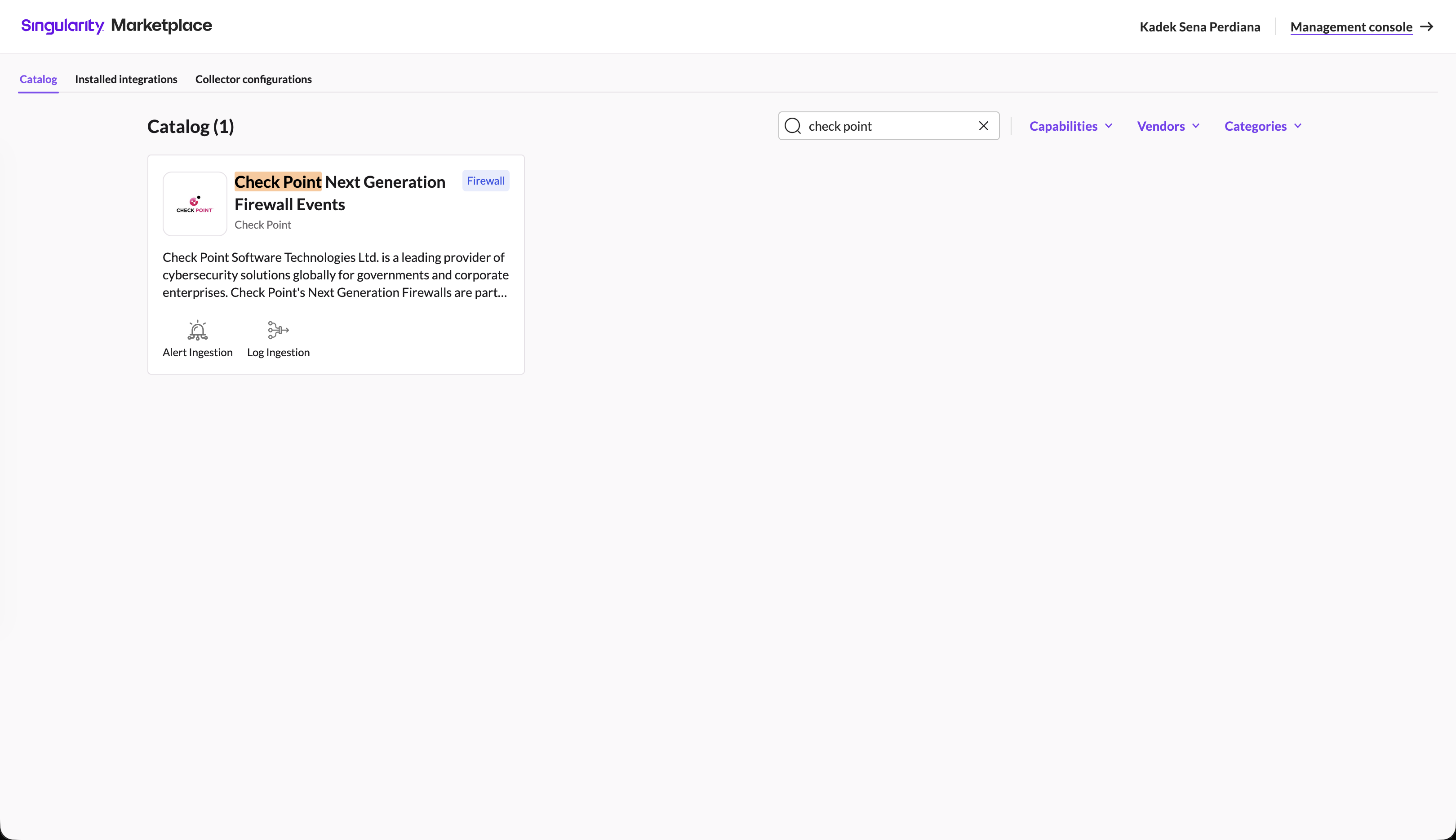
Task: Expand the Categories filter dropdown
Action: pos(1263,126)
